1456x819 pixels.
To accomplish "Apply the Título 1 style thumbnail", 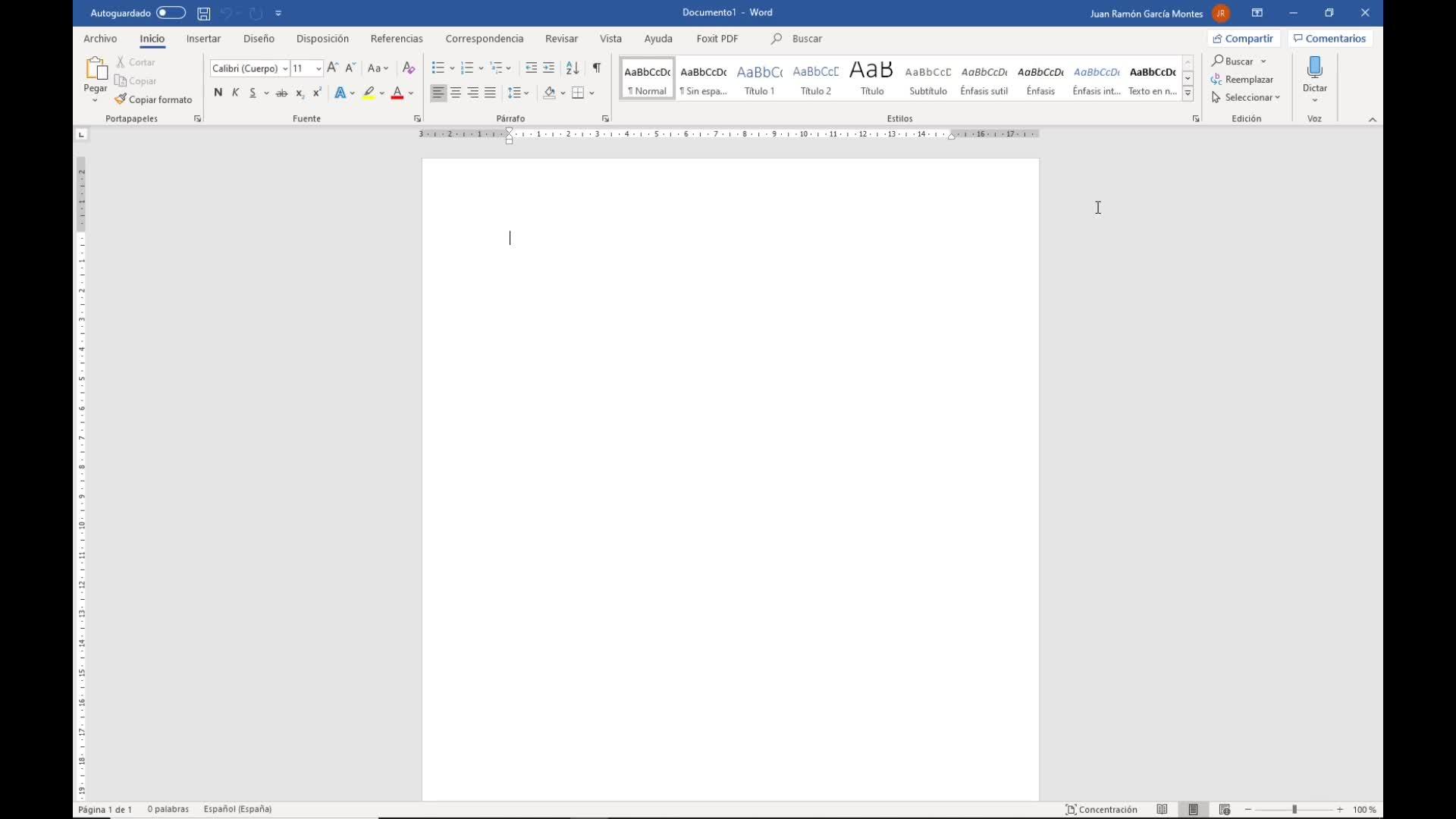I will (759, 79).
